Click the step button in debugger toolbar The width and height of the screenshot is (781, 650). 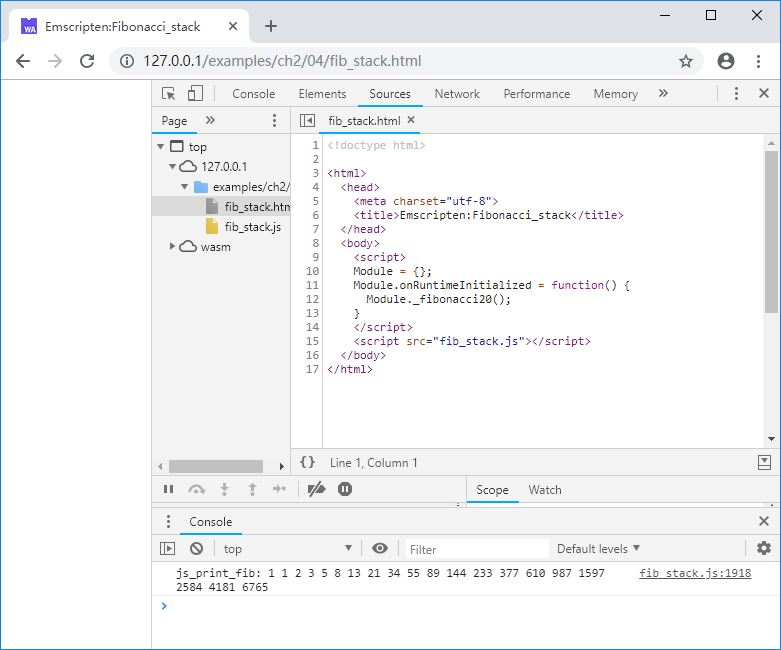tap(279, 489)
